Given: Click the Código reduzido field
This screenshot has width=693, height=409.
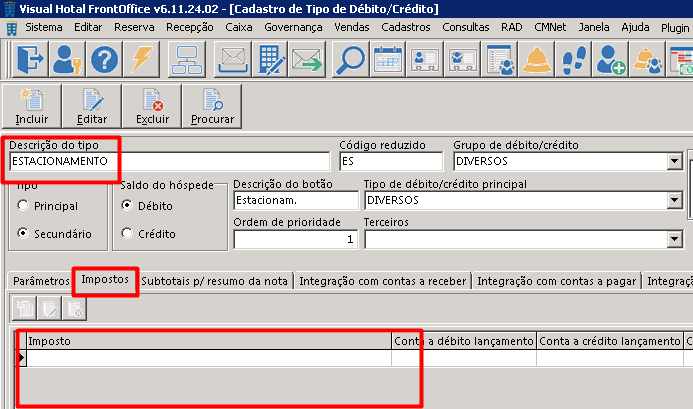Looking at the screenshot, I should [391, 161].
